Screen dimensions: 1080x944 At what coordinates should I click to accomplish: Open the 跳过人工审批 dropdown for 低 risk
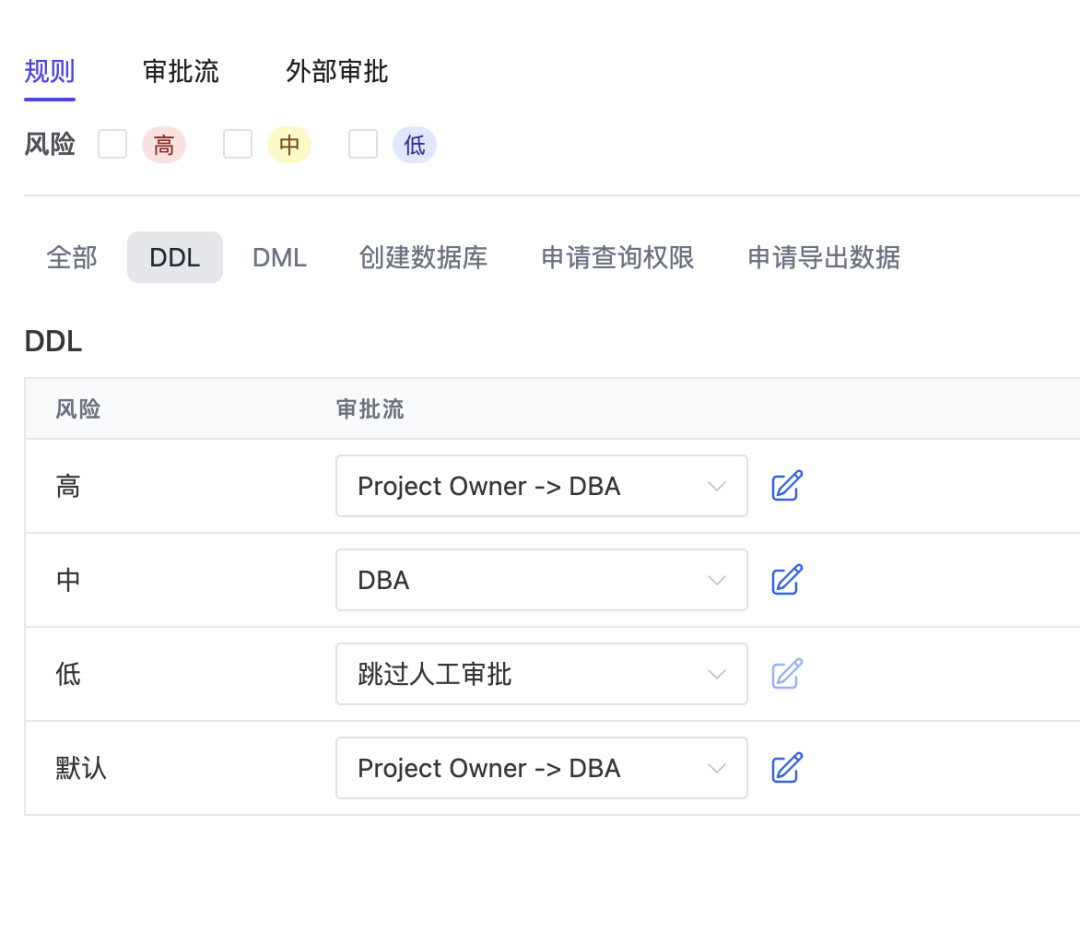pyautogui.click(x=541, y=673)
